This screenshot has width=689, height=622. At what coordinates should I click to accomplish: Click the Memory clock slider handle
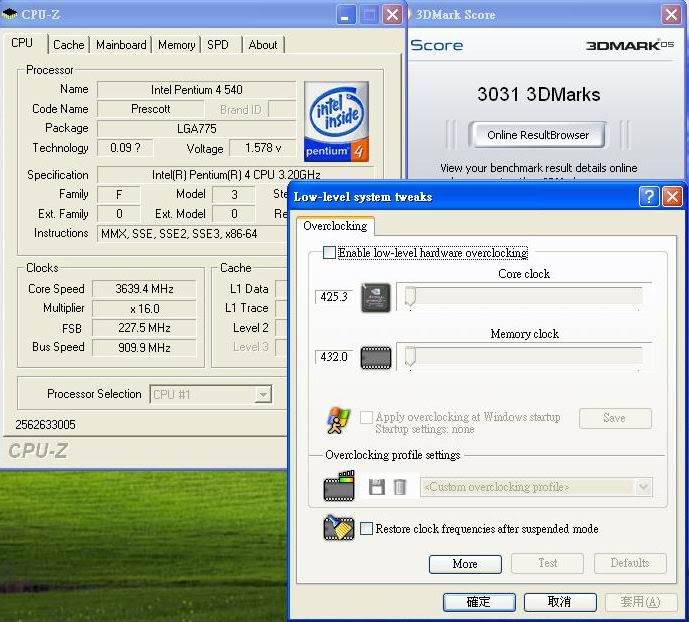click(x=410, y=356)
